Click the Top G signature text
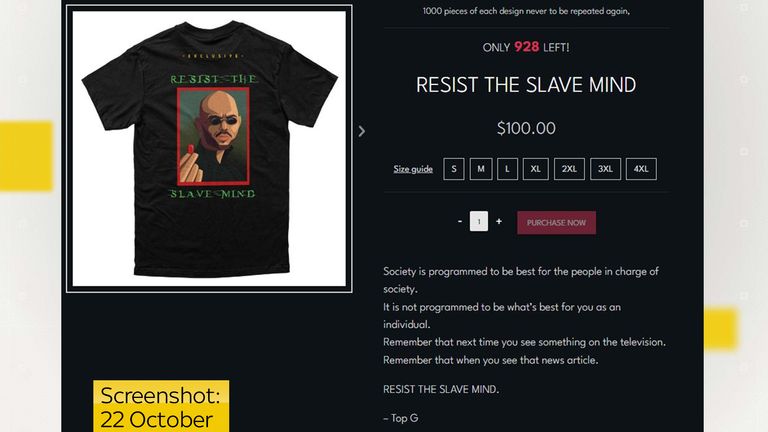The image size is (768, 432). click(x=401, y=418)
